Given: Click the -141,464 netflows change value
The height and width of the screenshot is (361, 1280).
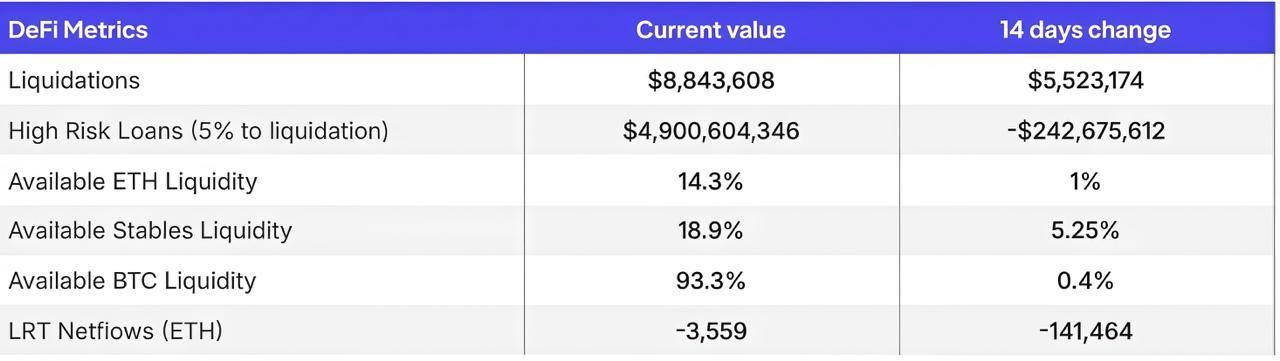Looking at the screenshot, I should coord(1086,331).
